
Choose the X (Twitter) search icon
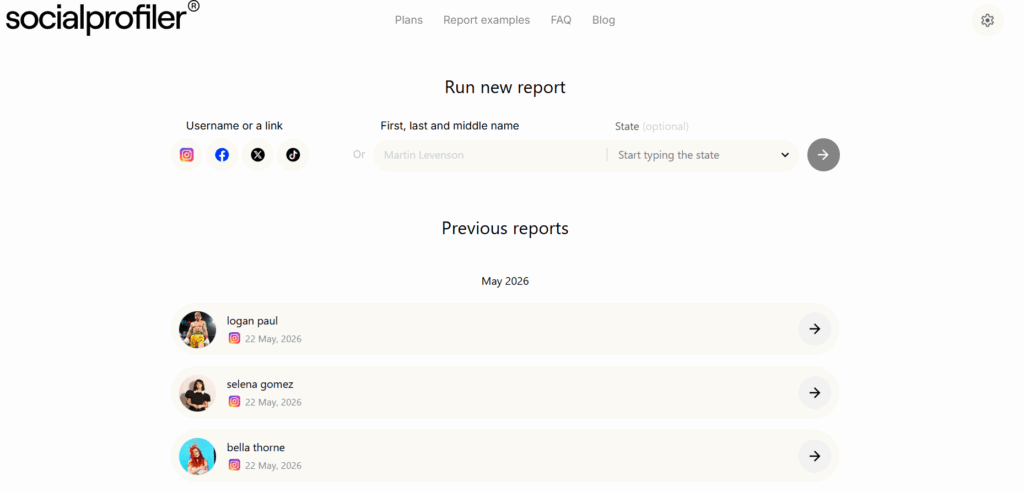(x=258, y=155)
